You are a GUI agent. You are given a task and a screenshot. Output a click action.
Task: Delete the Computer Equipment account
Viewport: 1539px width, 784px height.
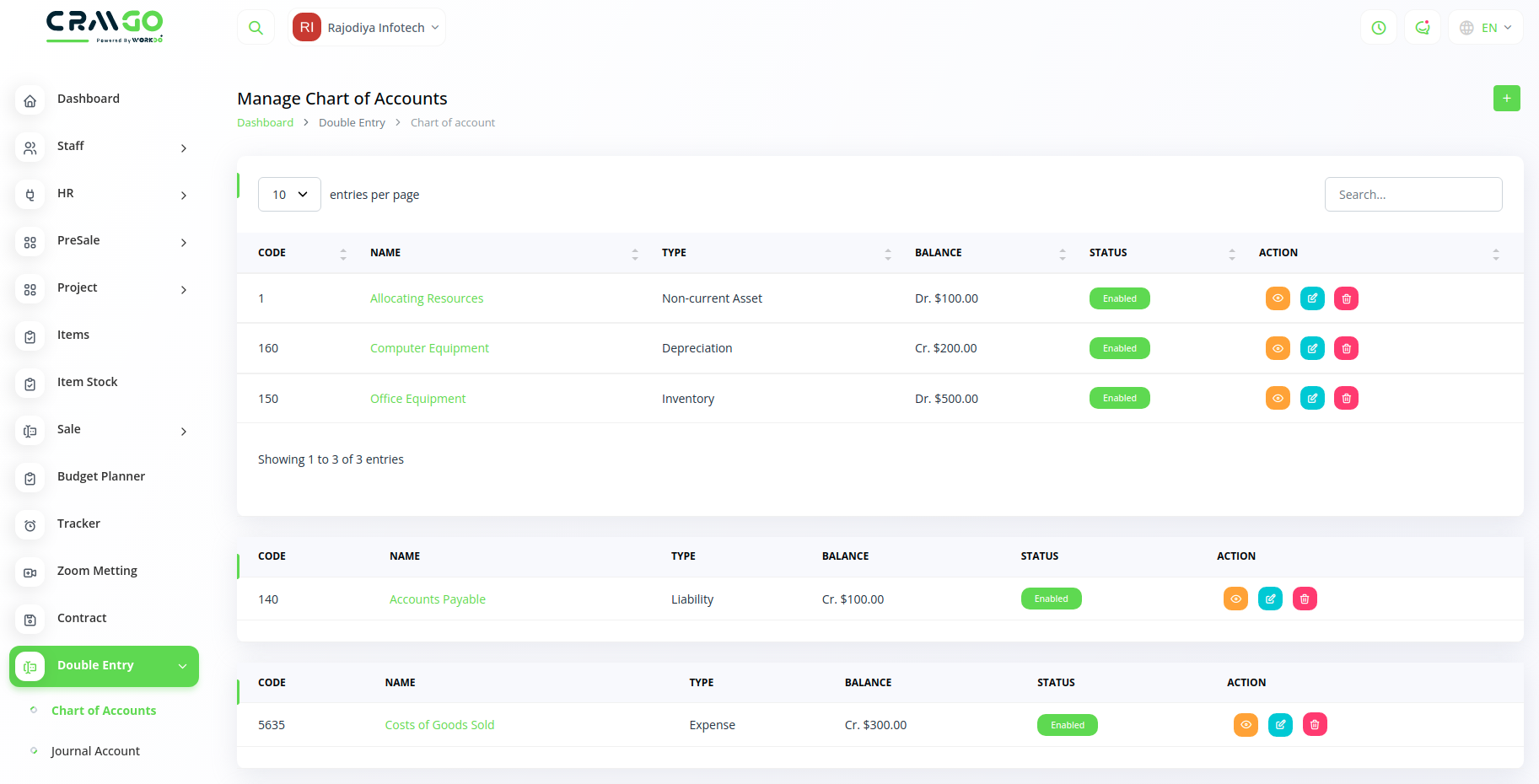tap(1346, 348)
